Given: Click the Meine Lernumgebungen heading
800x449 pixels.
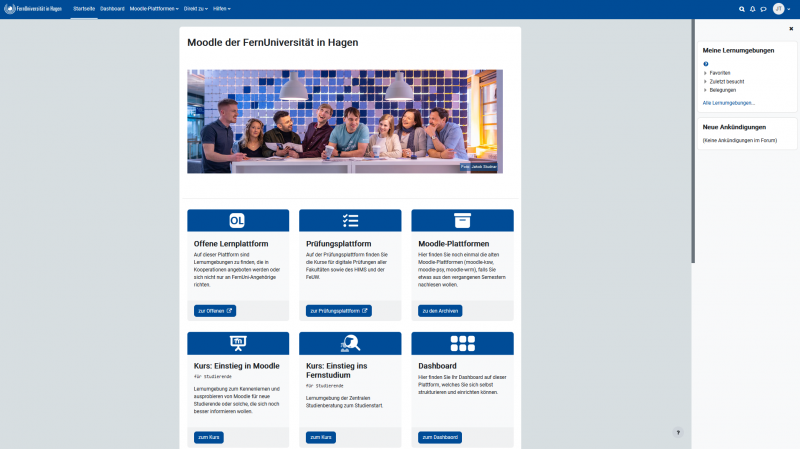Looking at the screenshot, I should (x=738, y=51).
